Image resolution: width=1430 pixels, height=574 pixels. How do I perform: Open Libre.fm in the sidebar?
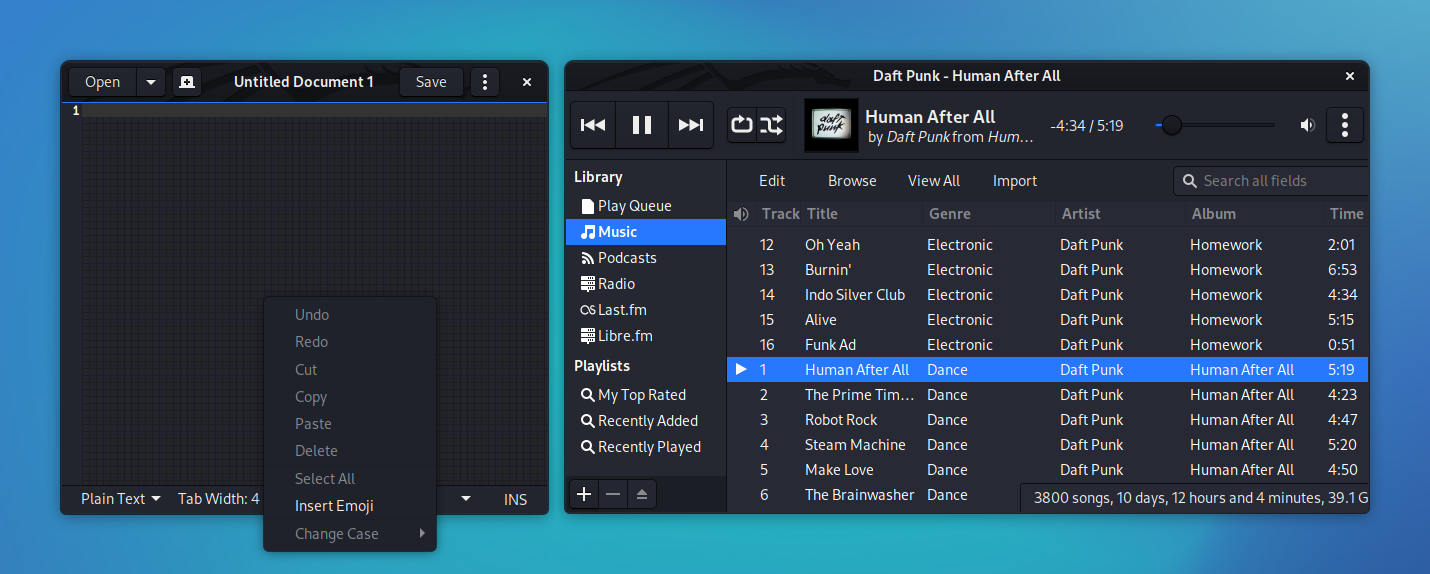click(x=646, y=336)
